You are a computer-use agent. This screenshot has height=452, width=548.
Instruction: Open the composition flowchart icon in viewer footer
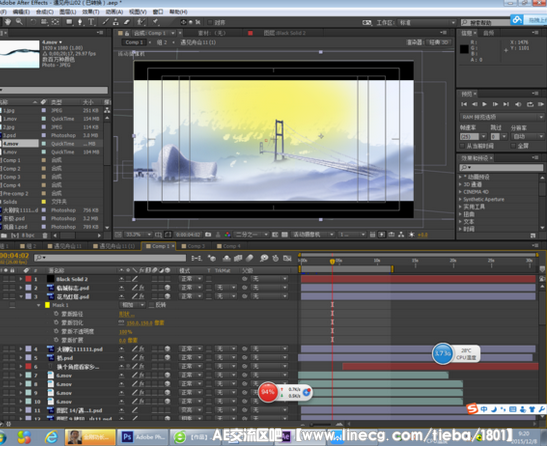point(401,235)
